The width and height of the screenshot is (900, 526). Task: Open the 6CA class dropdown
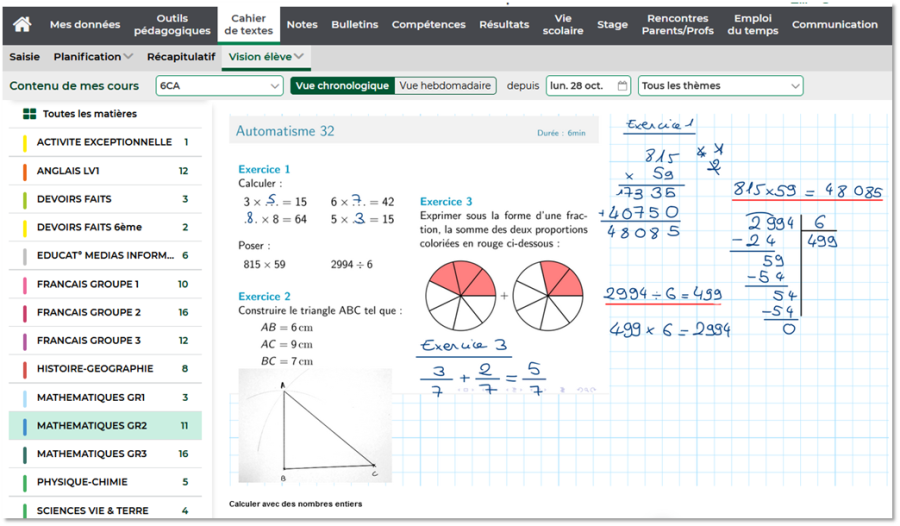219,86
